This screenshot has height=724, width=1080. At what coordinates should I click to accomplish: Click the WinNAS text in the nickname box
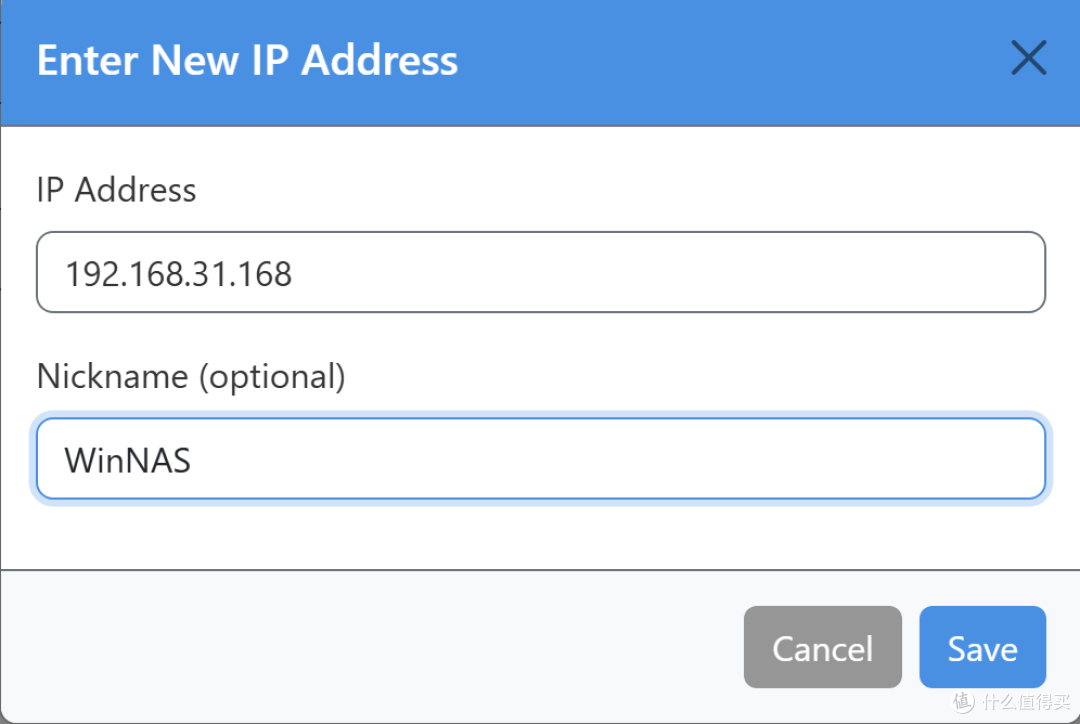click(x=127, y=460)
